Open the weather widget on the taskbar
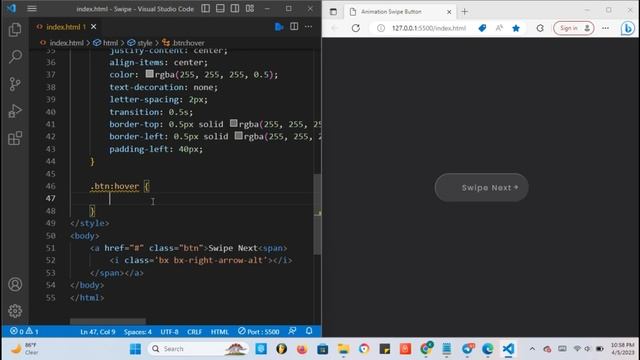This screenshot has width=640, height=360. pyautogui.click(x=24, y=349)
